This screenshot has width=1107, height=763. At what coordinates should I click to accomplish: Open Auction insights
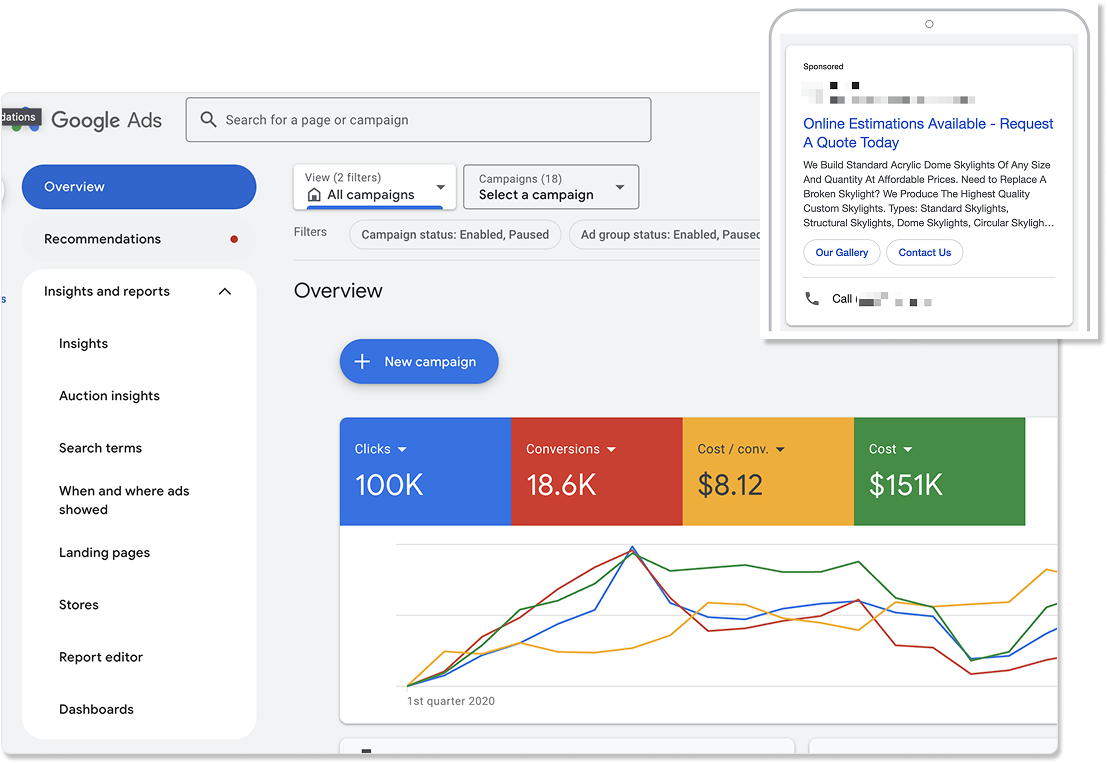point(109,396)
